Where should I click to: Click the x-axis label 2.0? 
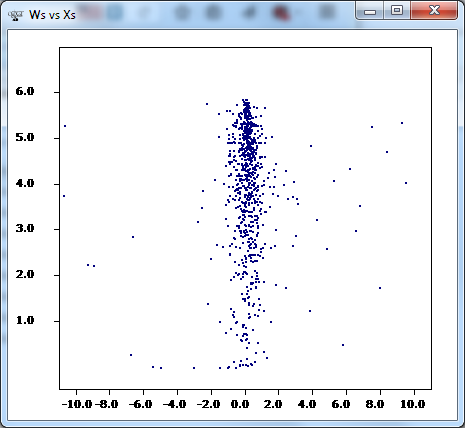[273, 404]
